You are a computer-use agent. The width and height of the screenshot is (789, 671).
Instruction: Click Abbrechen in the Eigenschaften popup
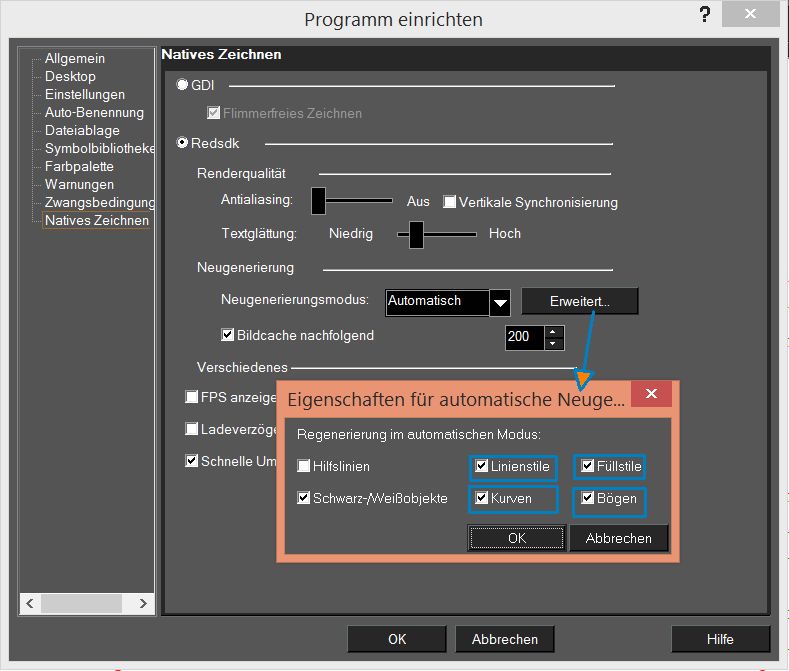[x=618, y=538]
